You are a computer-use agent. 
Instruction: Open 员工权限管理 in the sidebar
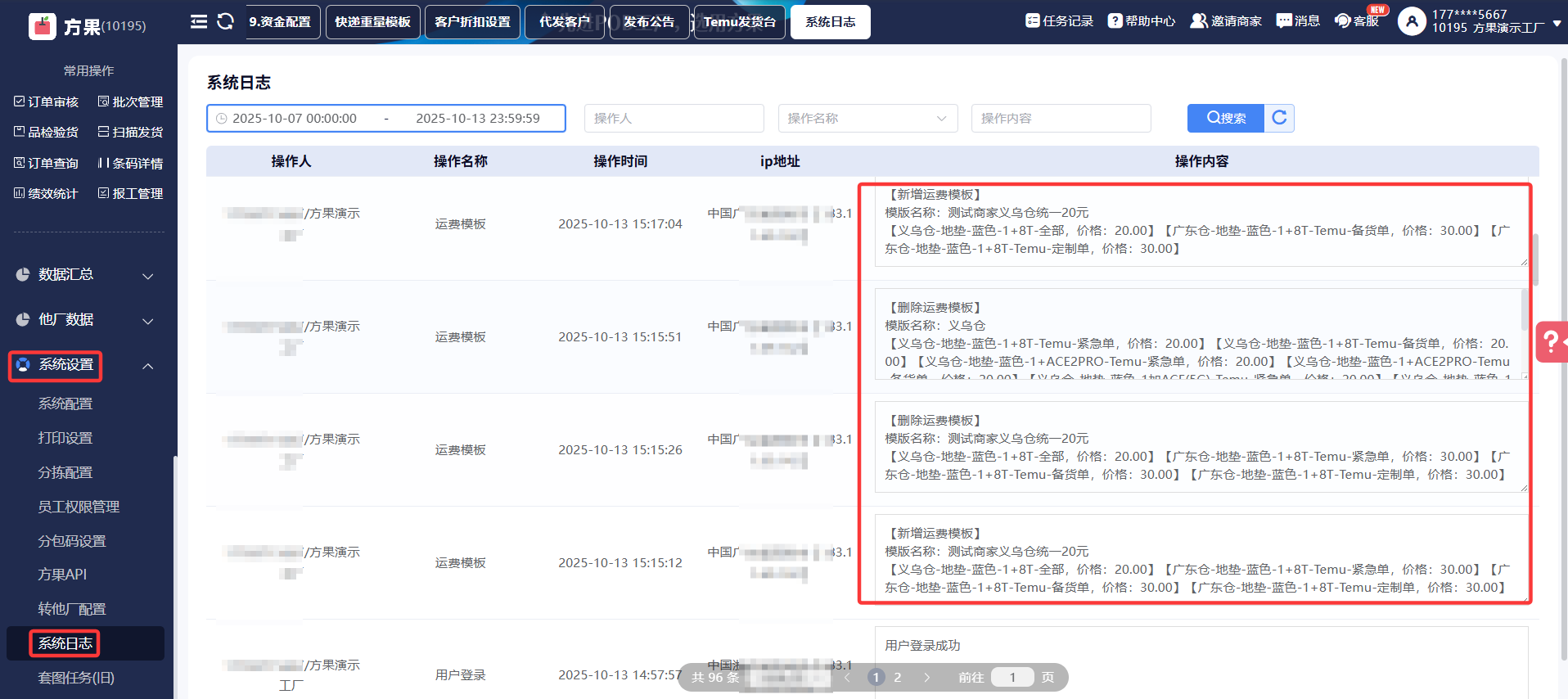pyautogui.click(x=79, y=507)
